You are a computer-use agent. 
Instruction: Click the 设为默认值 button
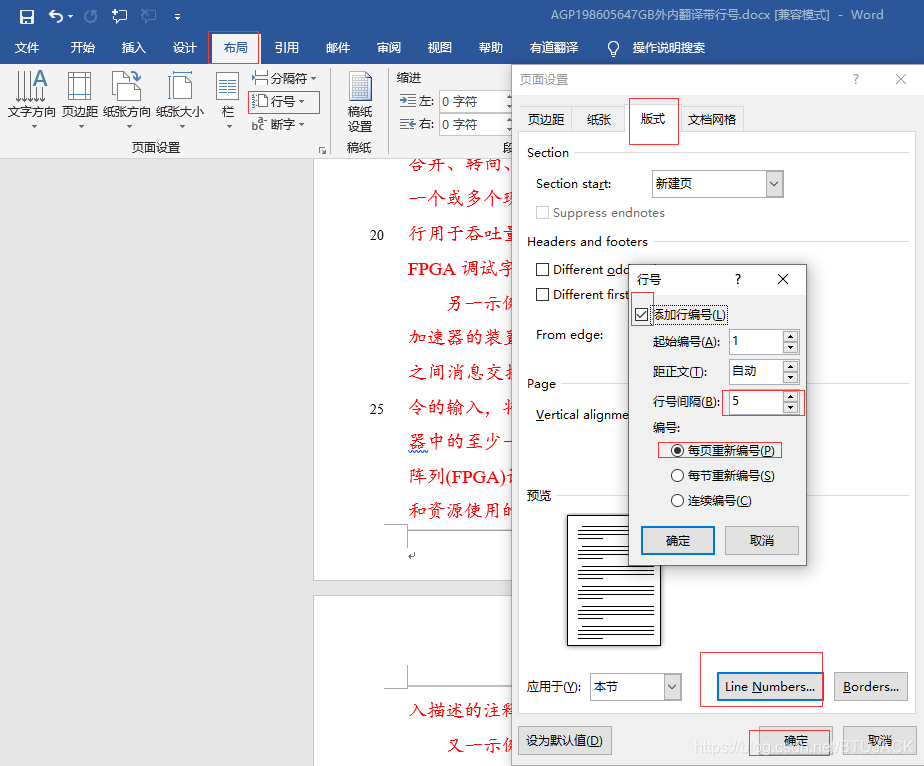tap(565, 741)
